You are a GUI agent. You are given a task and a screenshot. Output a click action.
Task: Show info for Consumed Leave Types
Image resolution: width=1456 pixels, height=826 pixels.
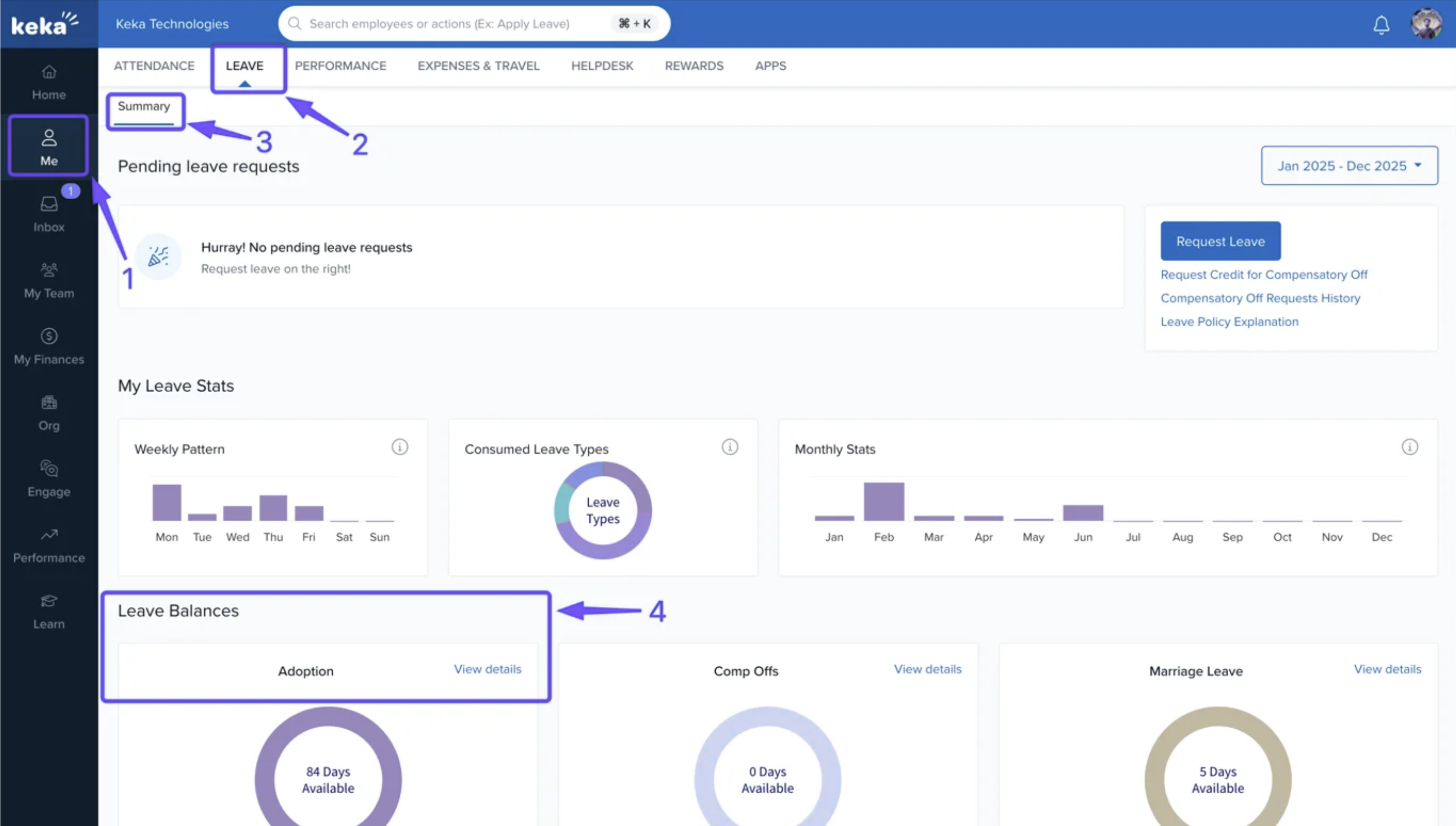(729, 447)
